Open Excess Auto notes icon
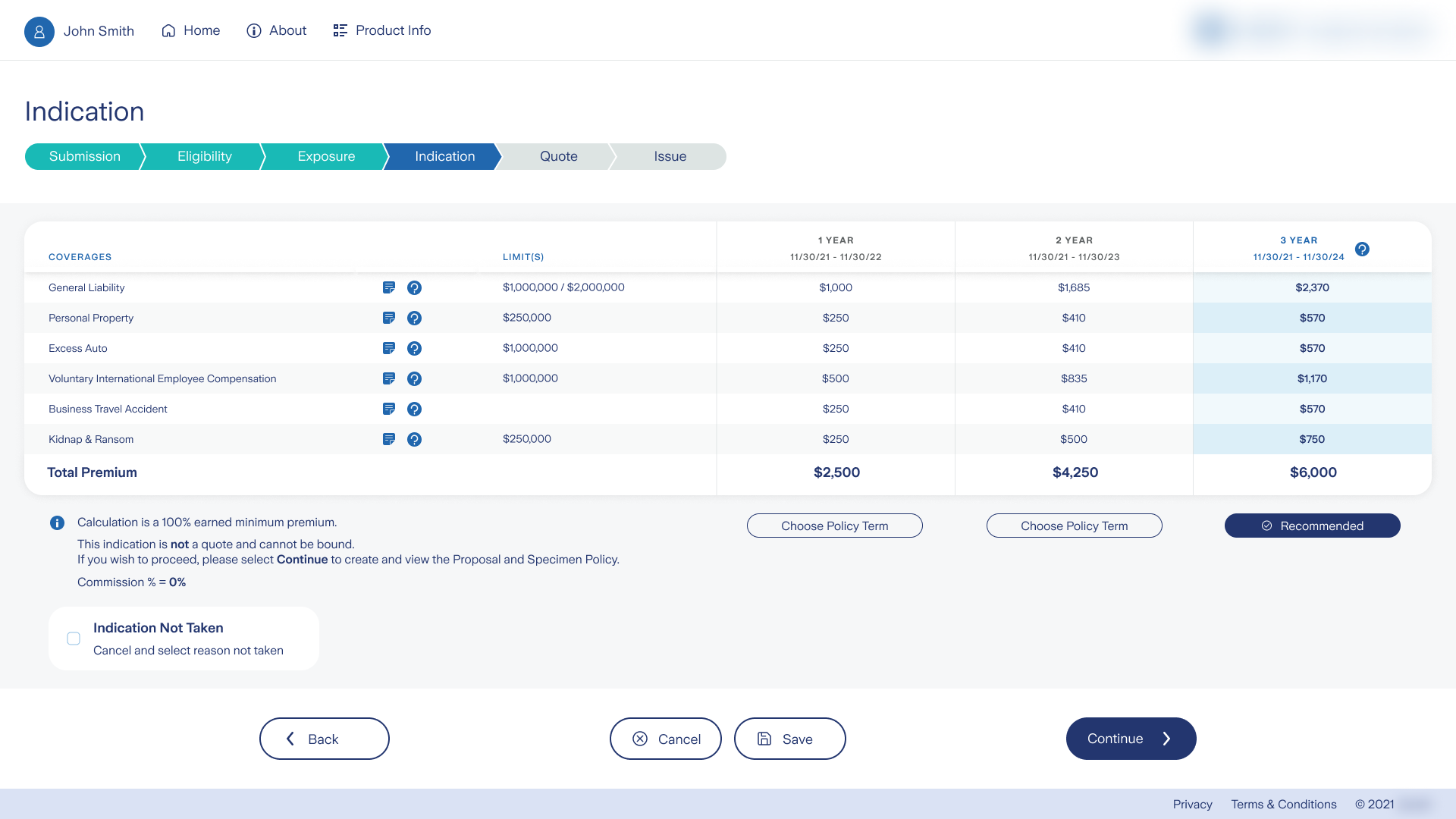The height and width of the screenshot is (819, 1456). 389,348
